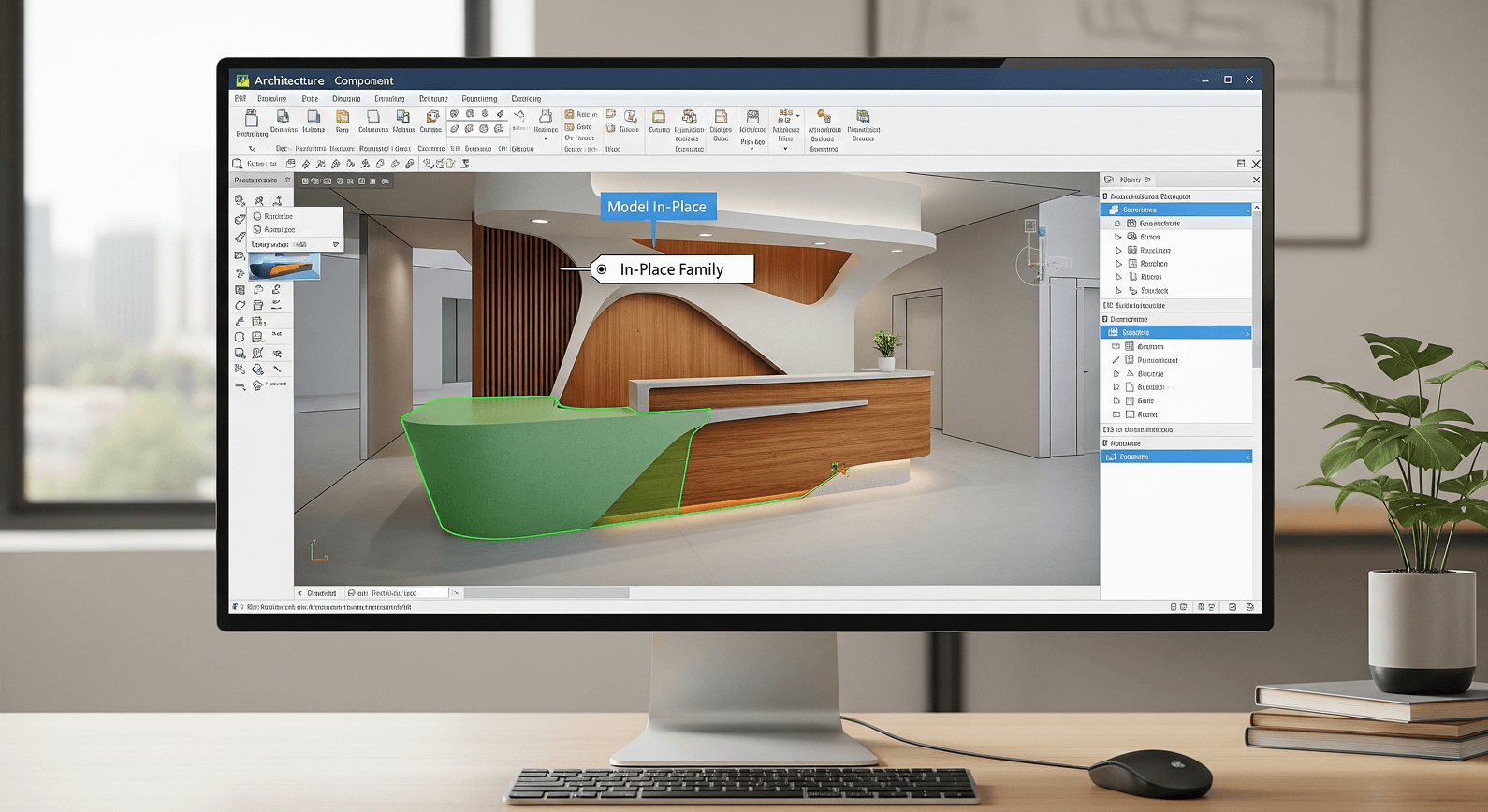1488x812 pixels.
Task: Expand the second tree item in the right panel
Action: click(1118, 238)
